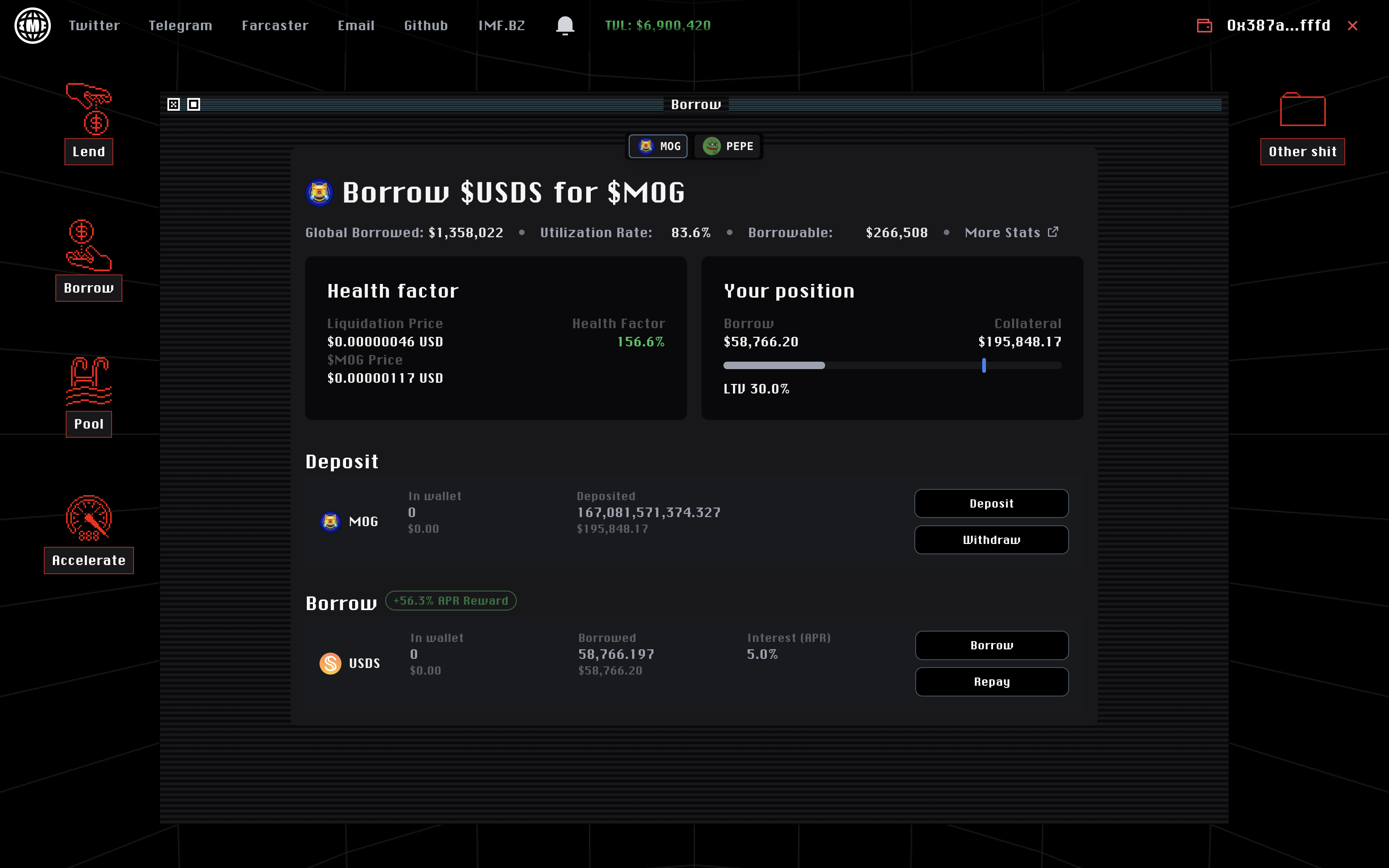
Task: Click the TVL: $6,900,420 text
Action: (x=658, y=26)
